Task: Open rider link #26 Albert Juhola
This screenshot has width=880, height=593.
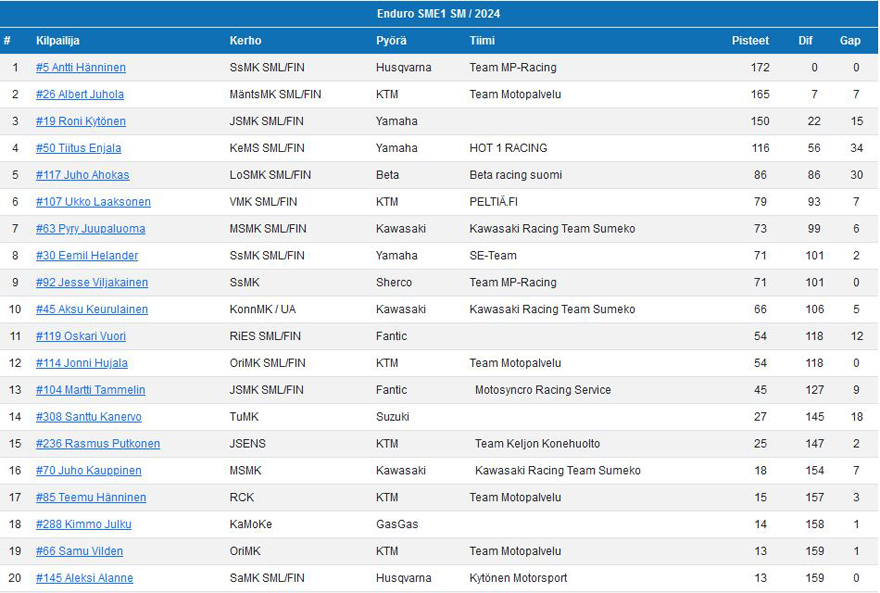Action: point(80,94)
